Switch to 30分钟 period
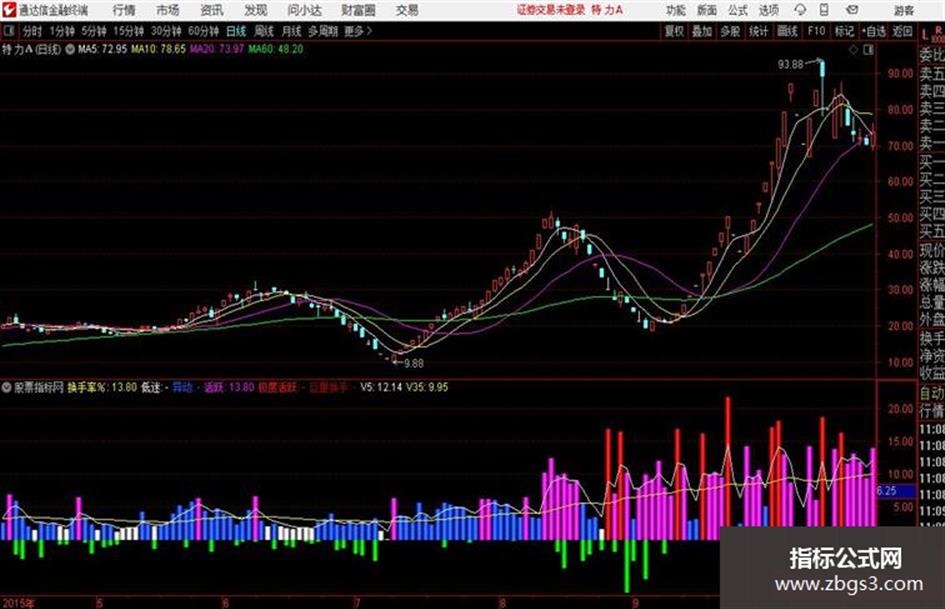The image size is (945, 609). click(166, 31)
